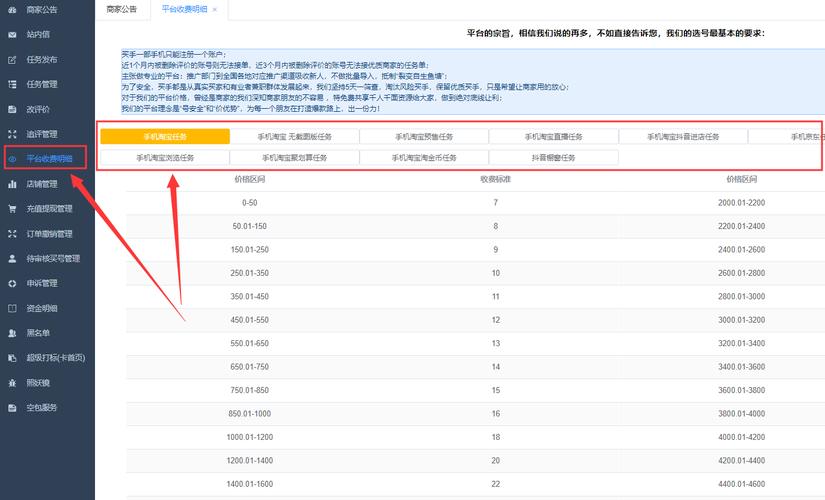Click the 3800.01-4000 price range cell

[741, 414]
